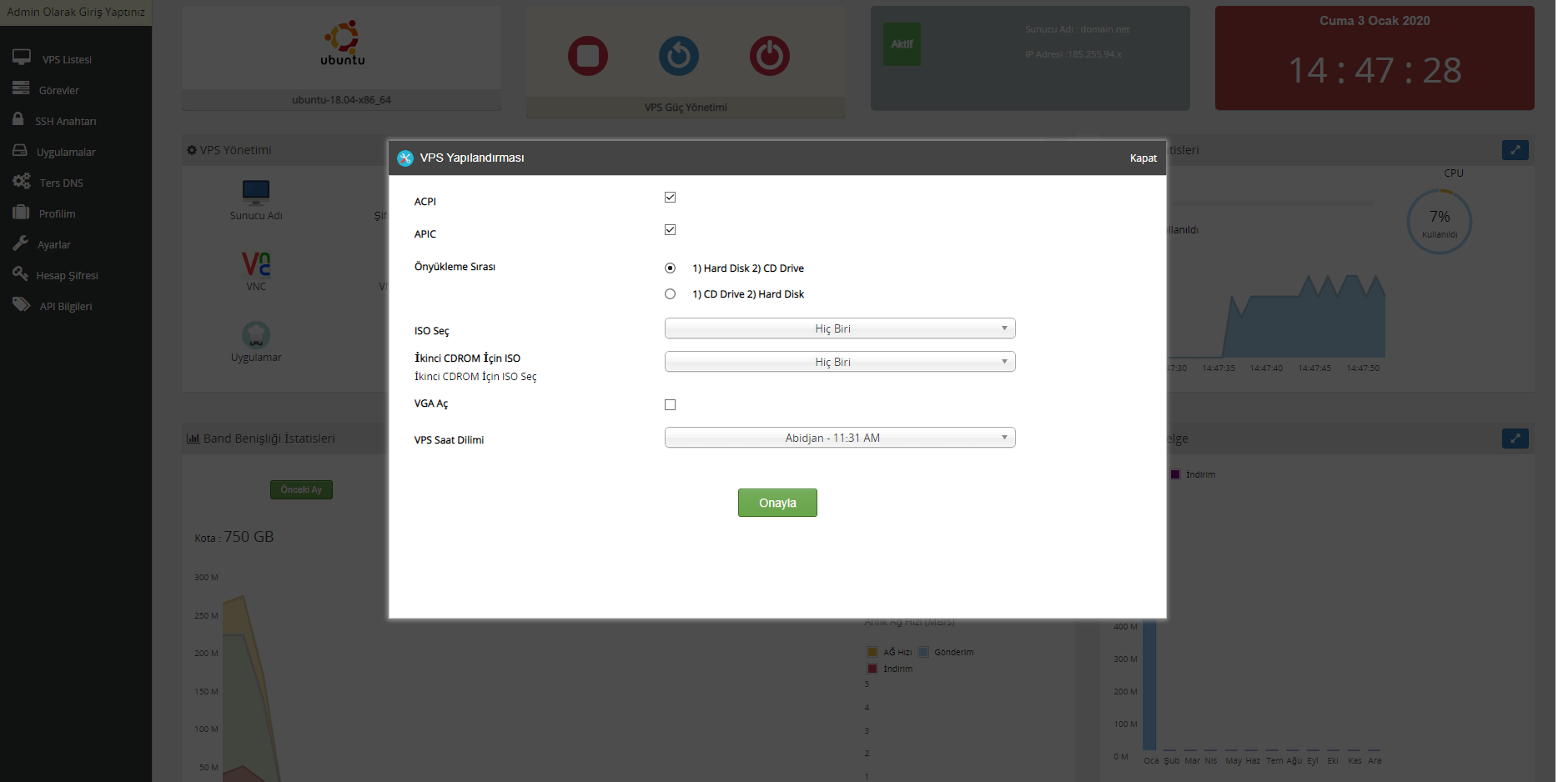This screenshot has height=782, width=1568.
Task: Click the blue restart VPS icon
Action: pos(679,56)
